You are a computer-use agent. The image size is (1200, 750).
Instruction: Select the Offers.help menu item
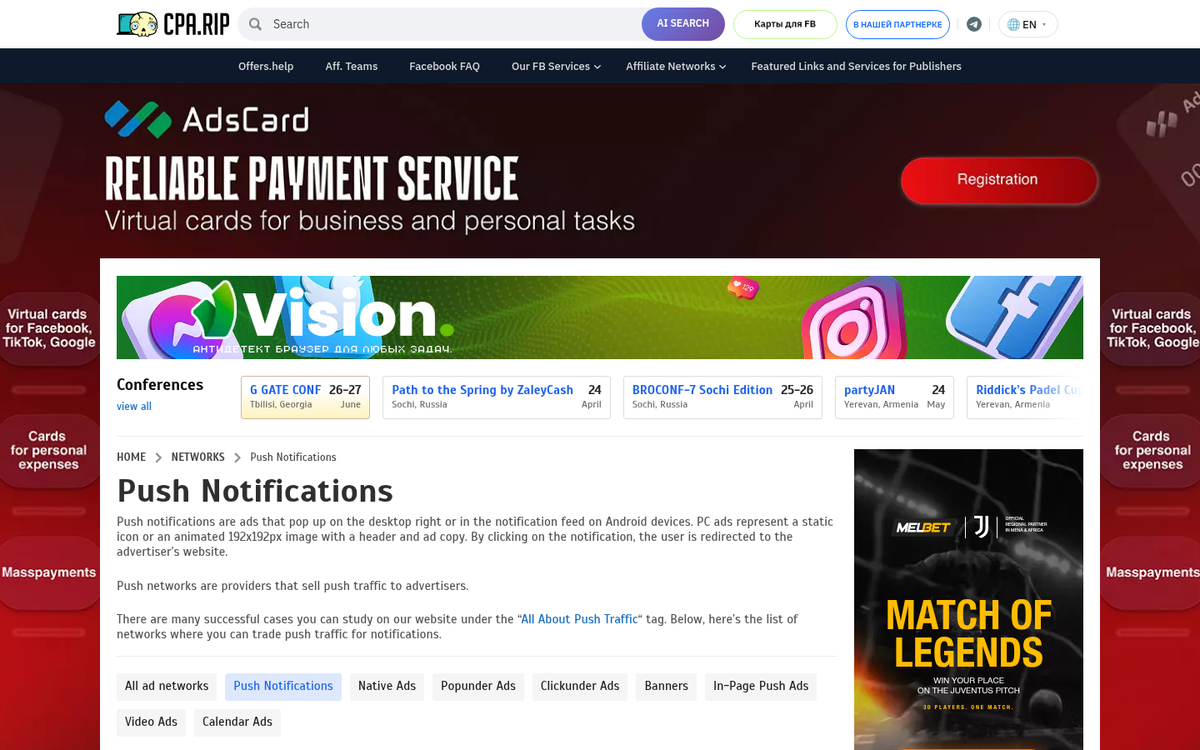pos(265,65)
